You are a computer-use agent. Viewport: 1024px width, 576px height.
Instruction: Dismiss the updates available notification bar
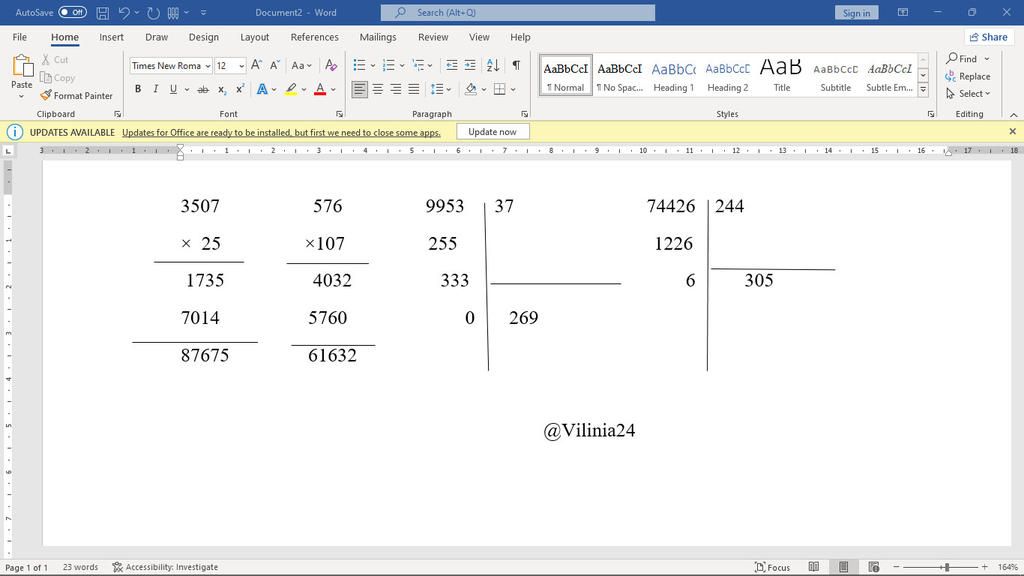click(1012, 131)
